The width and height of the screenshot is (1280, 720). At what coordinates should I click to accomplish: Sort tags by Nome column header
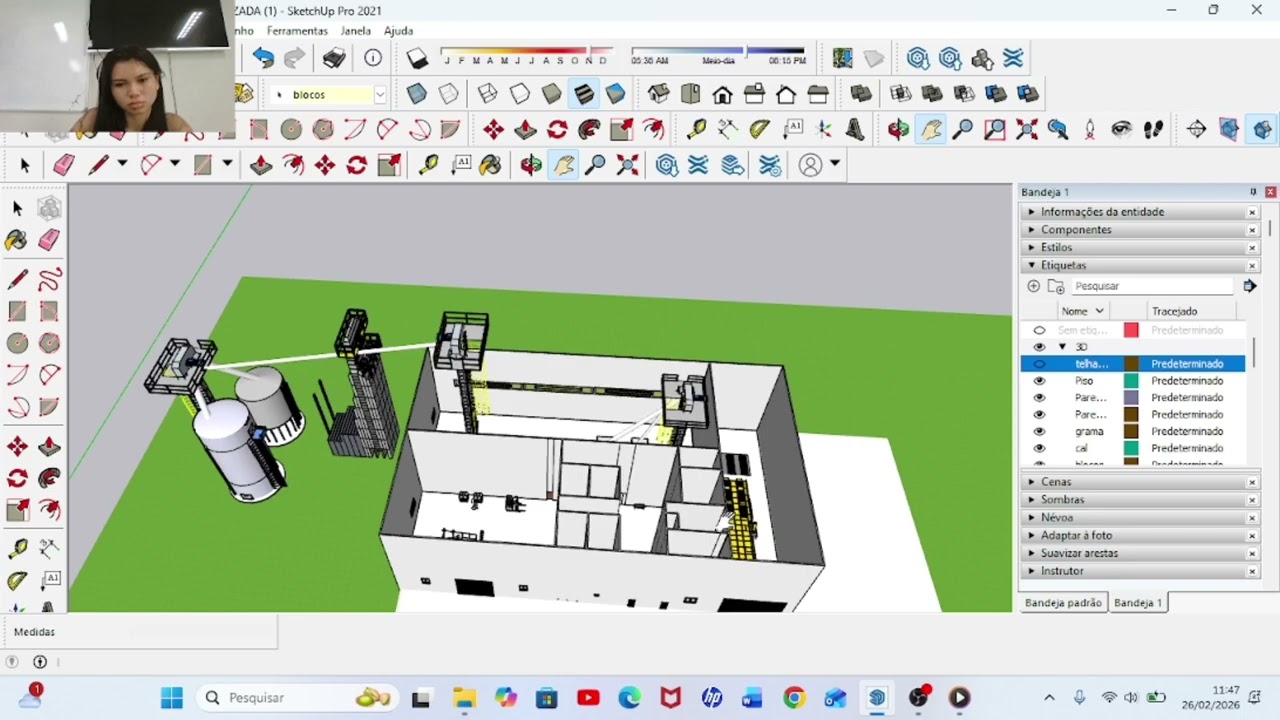click(1082, 311)
